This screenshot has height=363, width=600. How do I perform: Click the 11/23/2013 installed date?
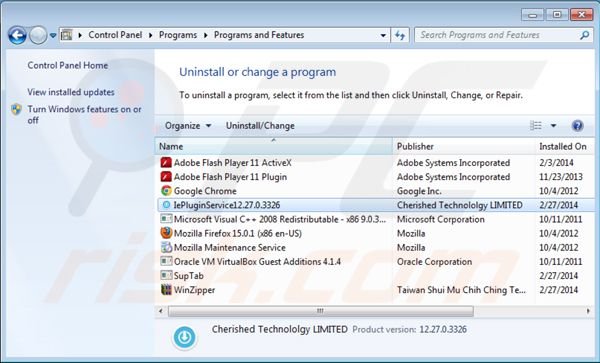pyautogui.click(x=561, y=177)
